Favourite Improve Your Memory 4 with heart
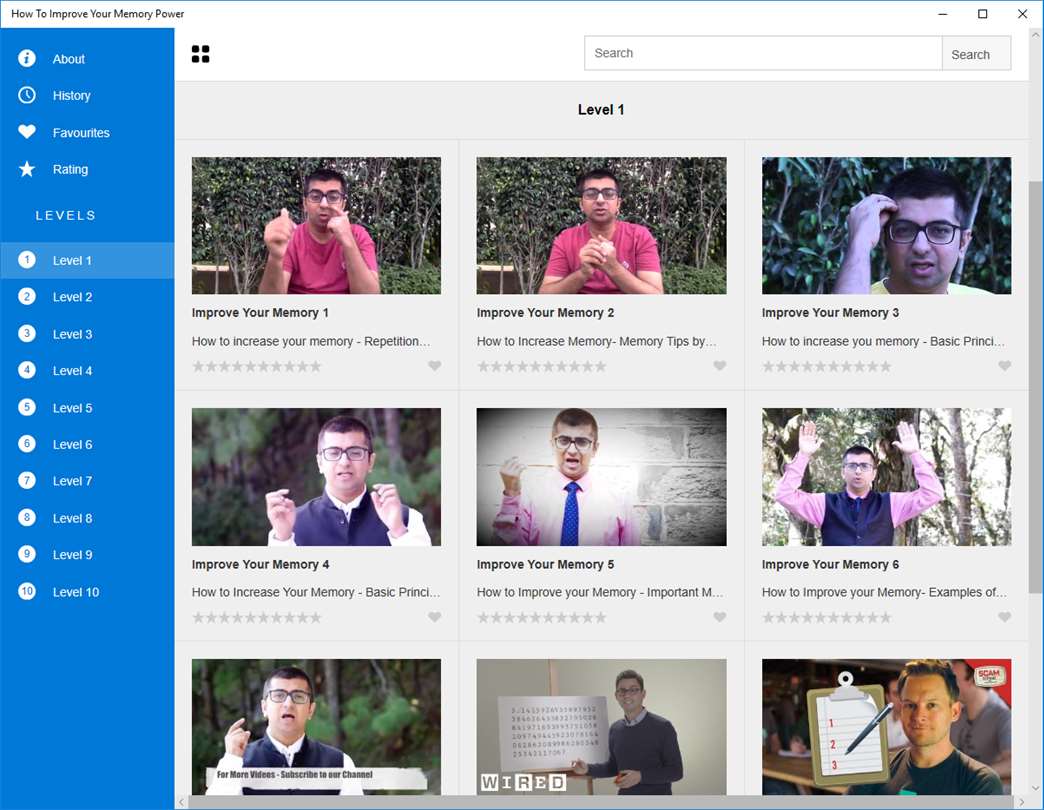This screenshot has width=1044, height=810. tap(434, 617)
